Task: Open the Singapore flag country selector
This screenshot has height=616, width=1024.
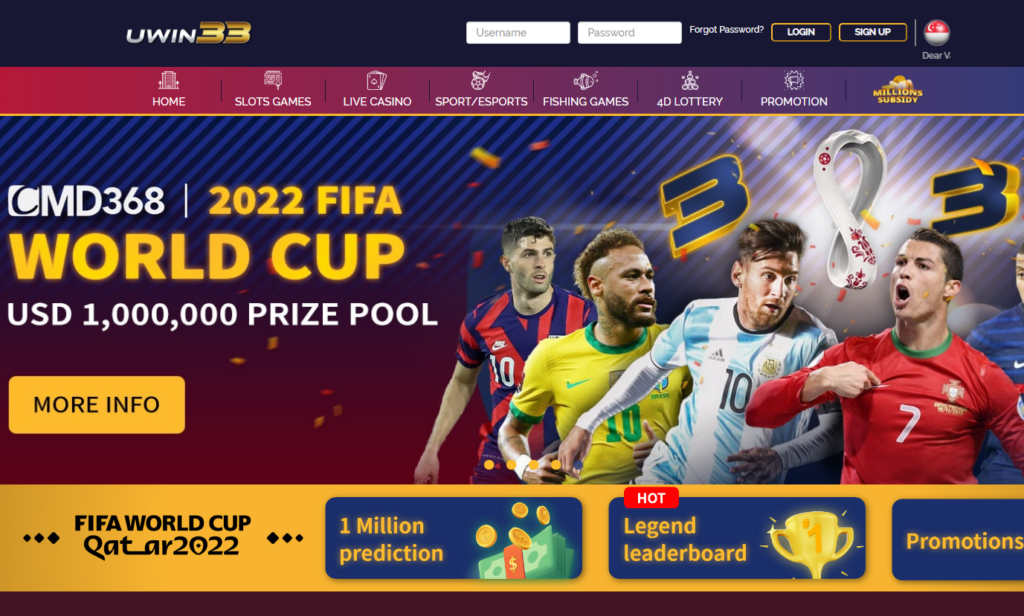Action: pos(936,32)
